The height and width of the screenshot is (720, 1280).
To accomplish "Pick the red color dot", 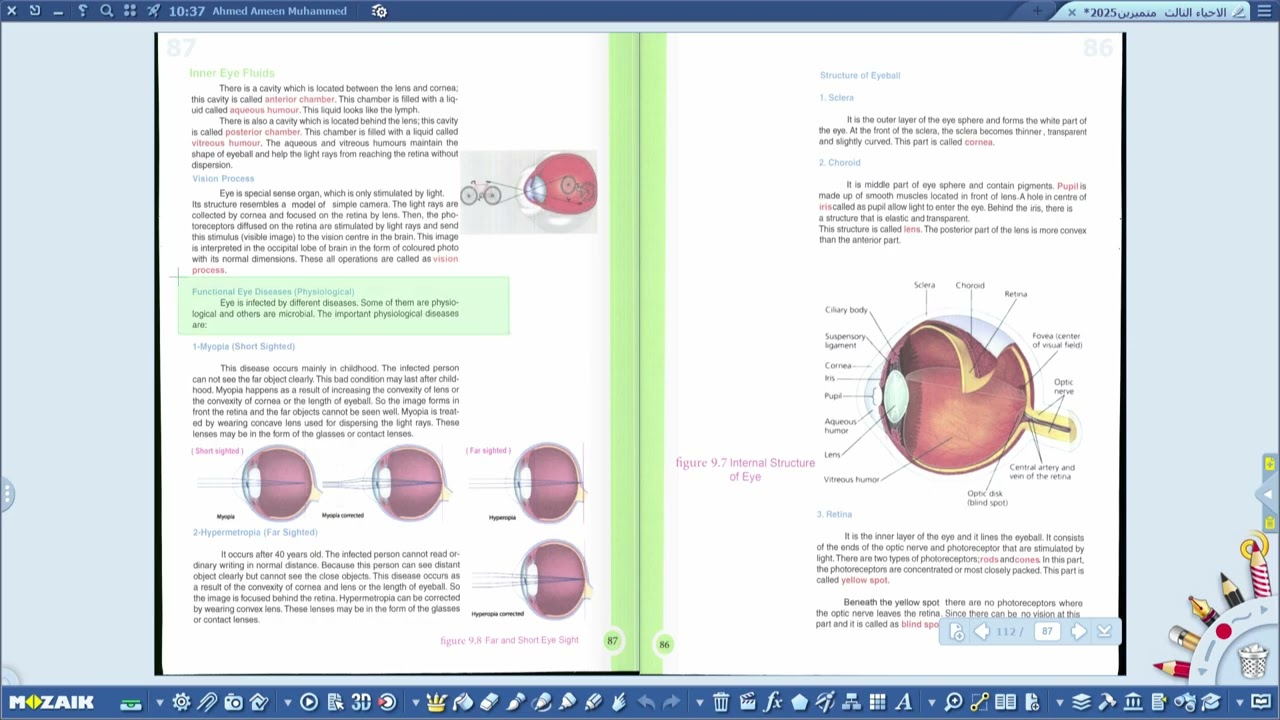I will 1224,632.
